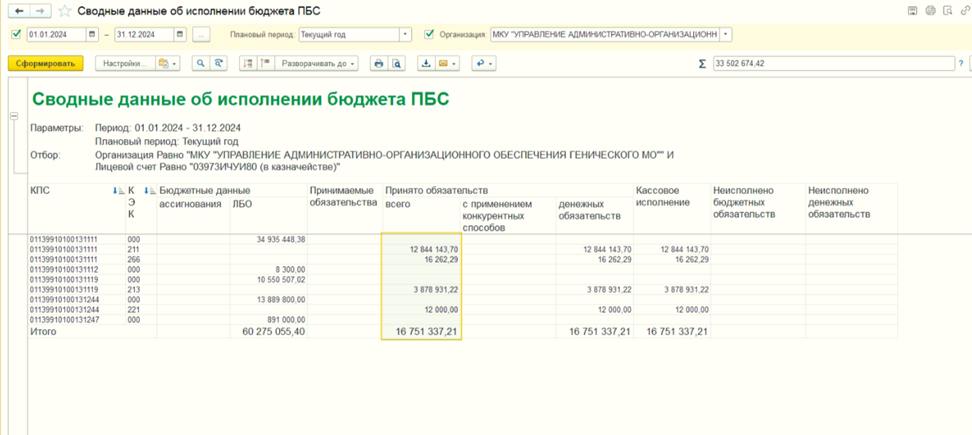The height and width of the screenshot is (435, 972).
Task: Click save diskette icon in title bar
Action: click(912, 11)
